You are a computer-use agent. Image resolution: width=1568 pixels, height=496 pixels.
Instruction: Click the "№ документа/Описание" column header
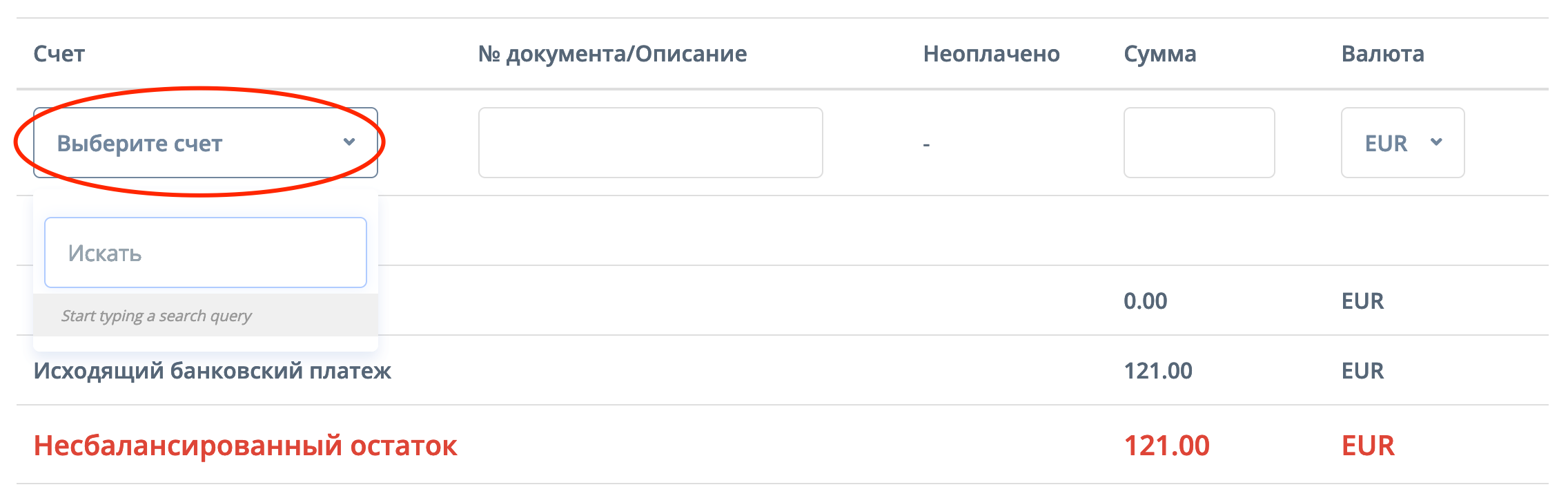612,54
